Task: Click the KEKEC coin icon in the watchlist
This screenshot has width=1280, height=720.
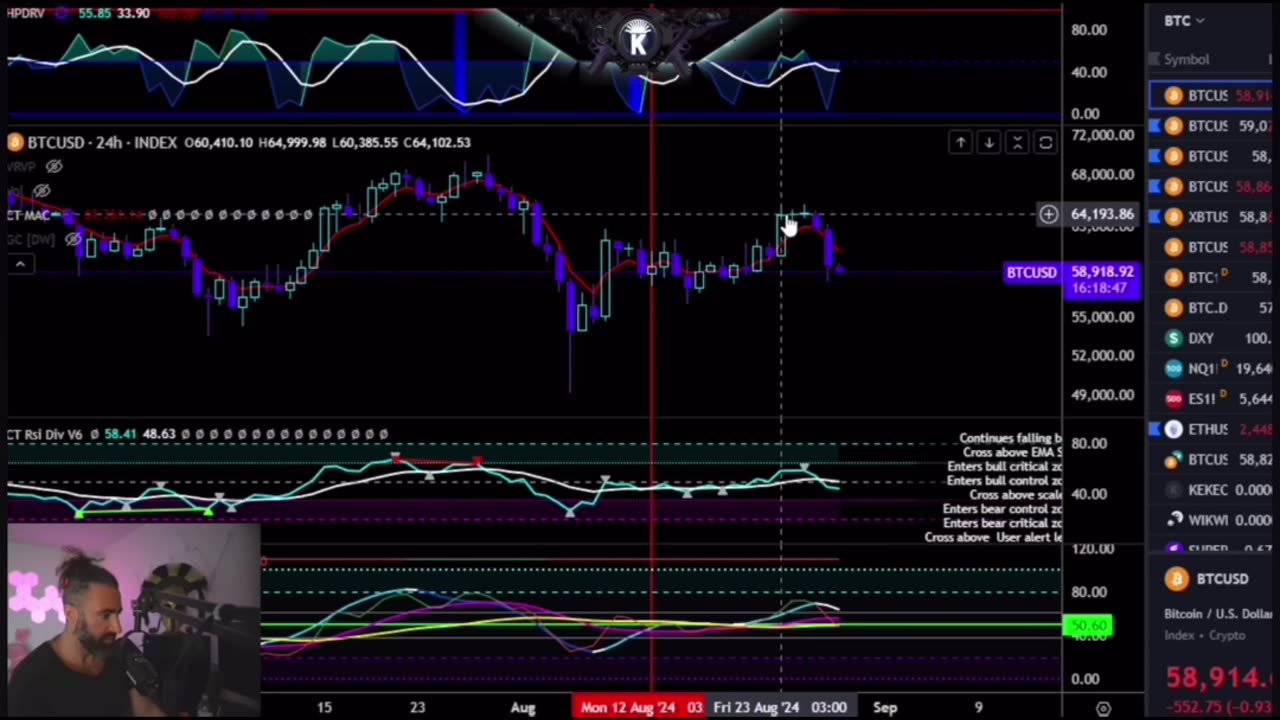Action: [1174, 489]
